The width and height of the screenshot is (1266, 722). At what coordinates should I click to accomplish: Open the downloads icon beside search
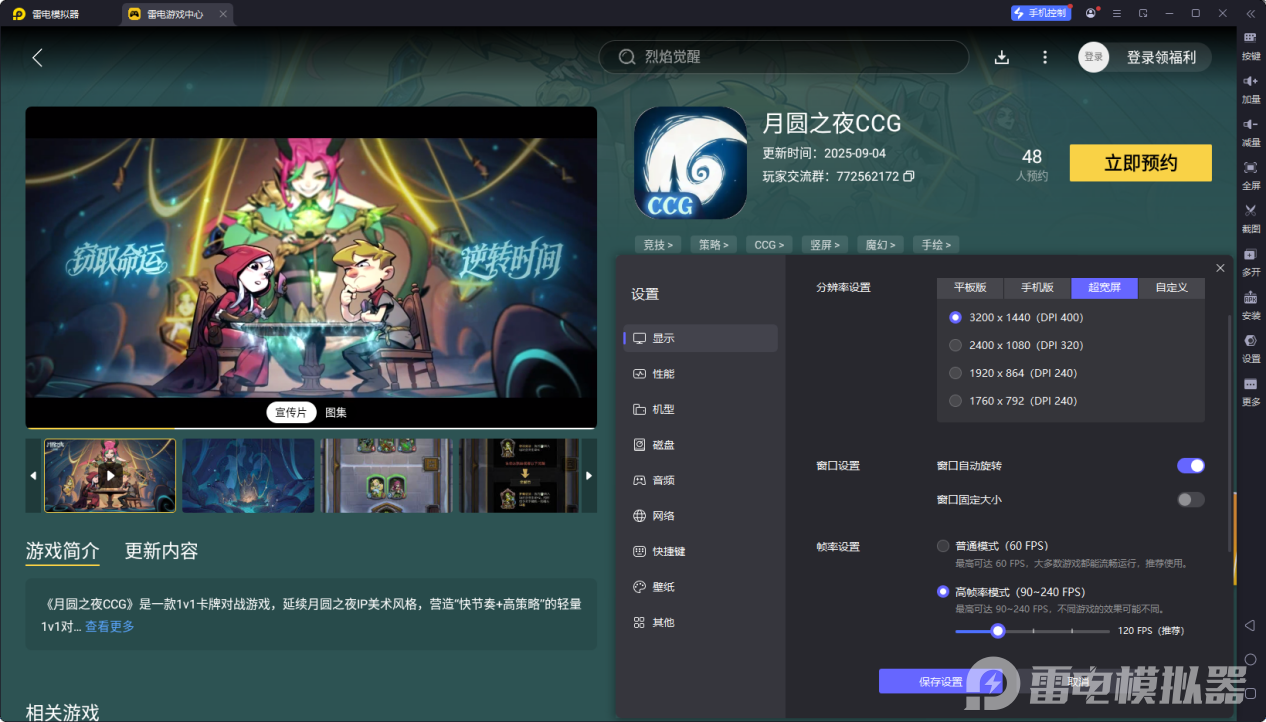pyautogui.click(x=1002, y=57)
